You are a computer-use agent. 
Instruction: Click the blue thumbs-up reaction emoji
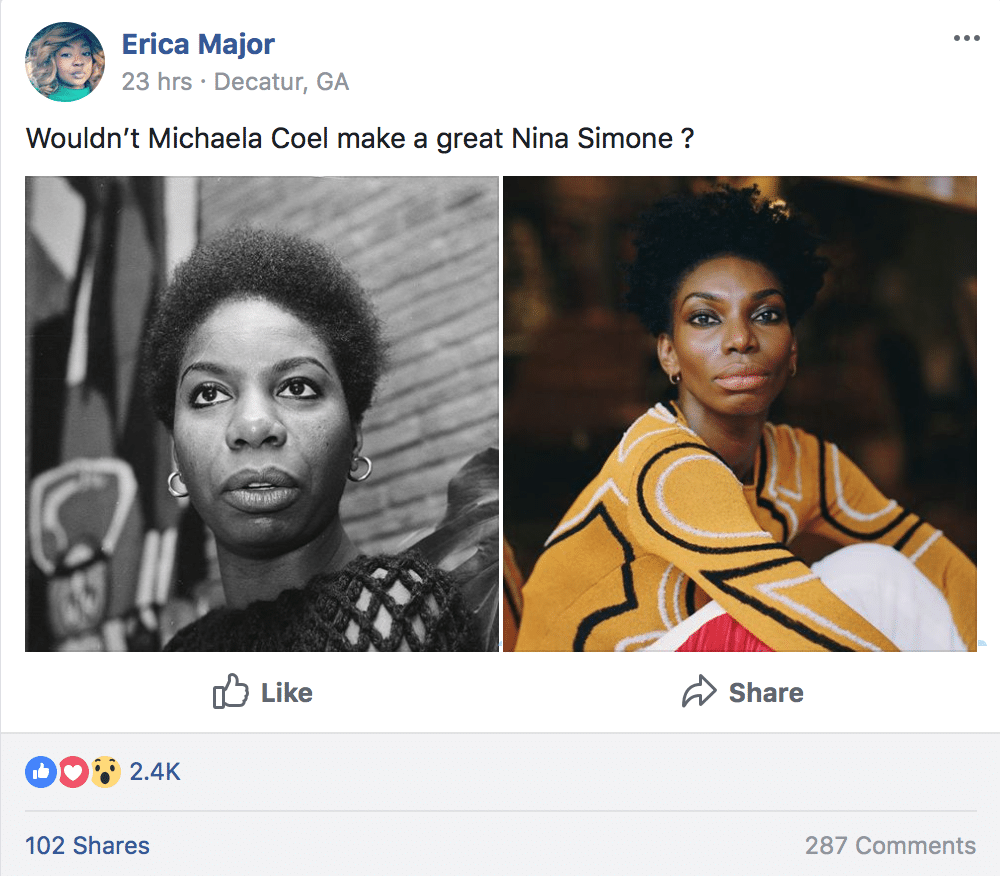click(x=40, y=771)
